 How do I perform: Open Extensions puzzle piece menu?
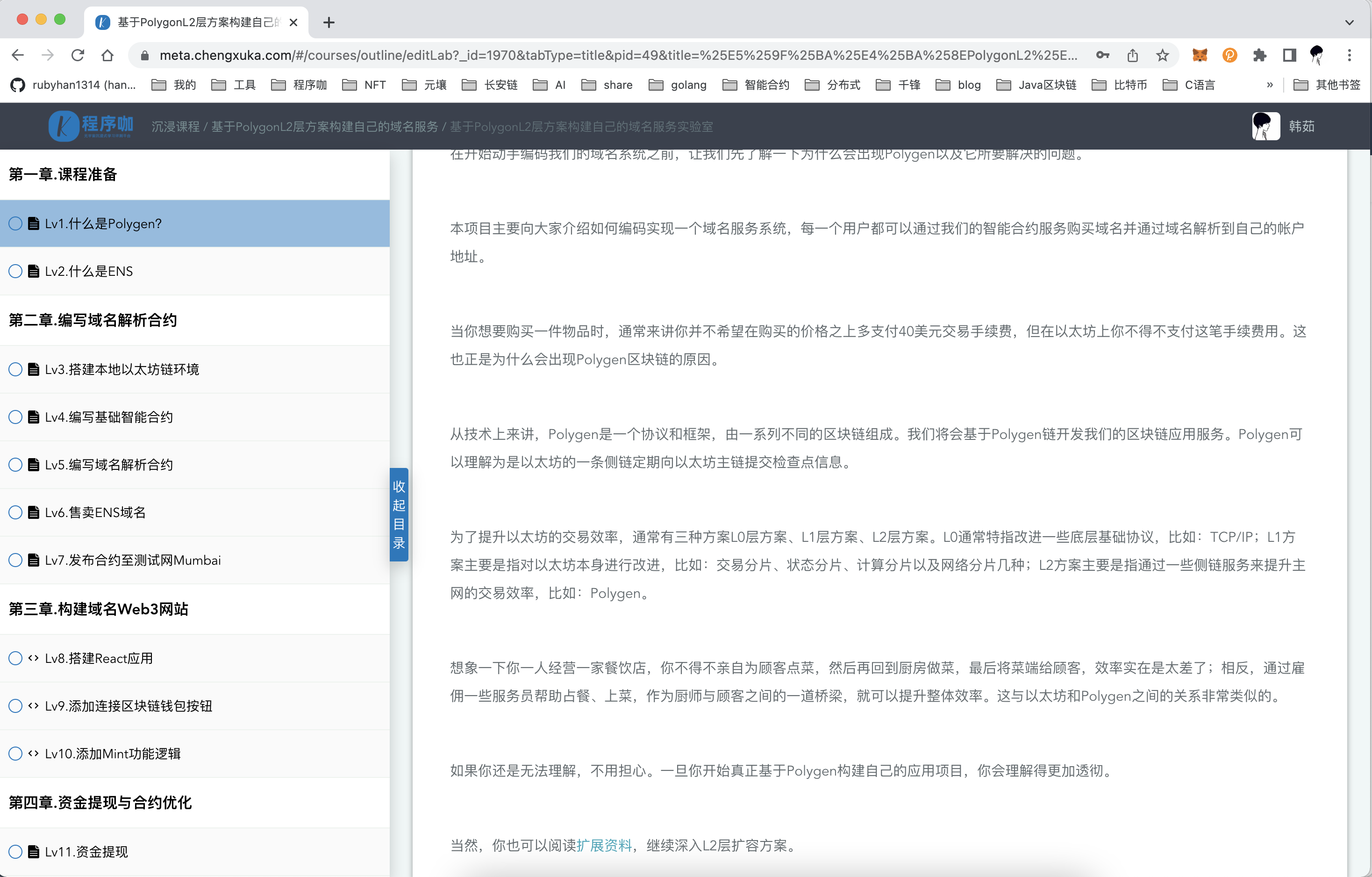pos(1260,55)
